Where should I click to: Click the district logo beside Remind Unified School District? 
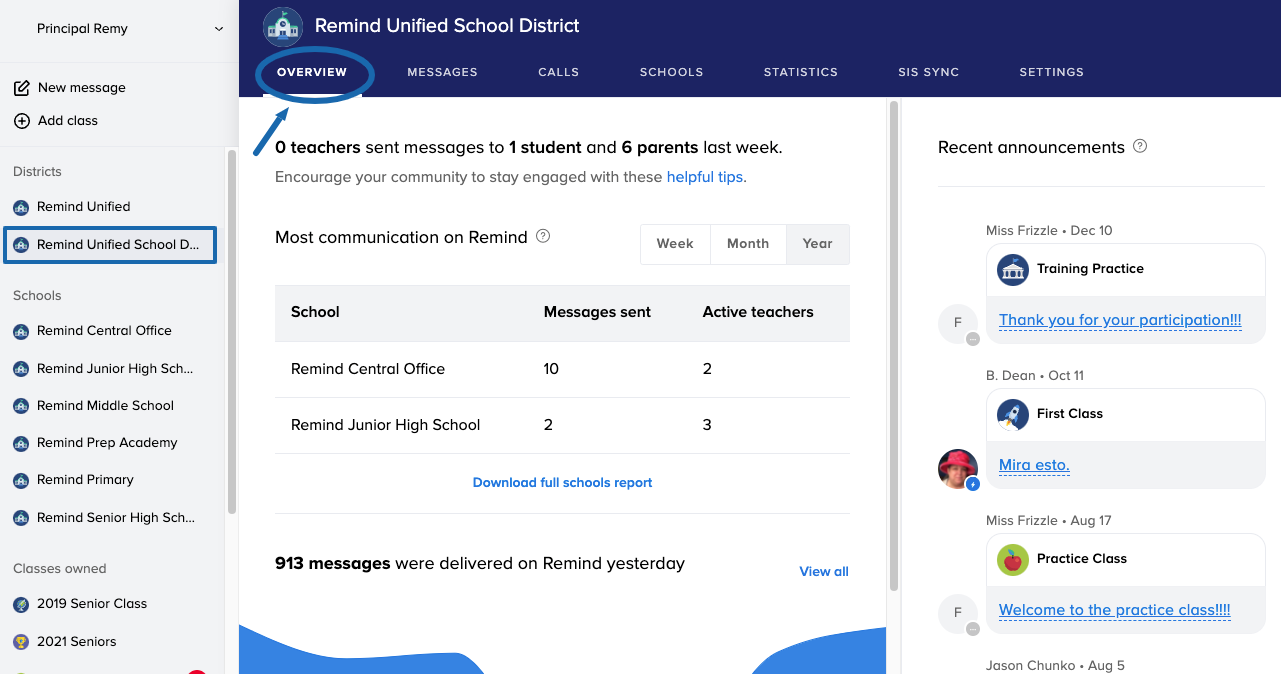tap(283, 27)
